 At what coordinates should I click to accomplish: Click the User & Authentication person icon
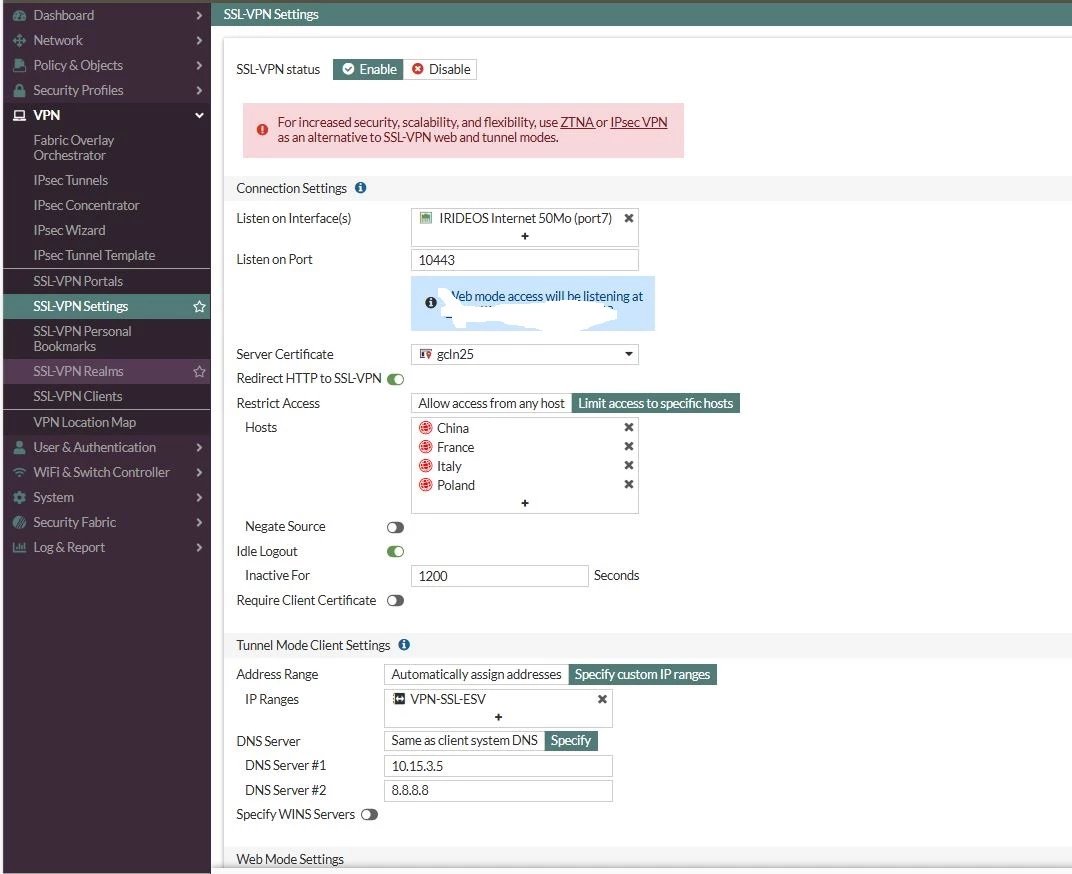[19, 447]
